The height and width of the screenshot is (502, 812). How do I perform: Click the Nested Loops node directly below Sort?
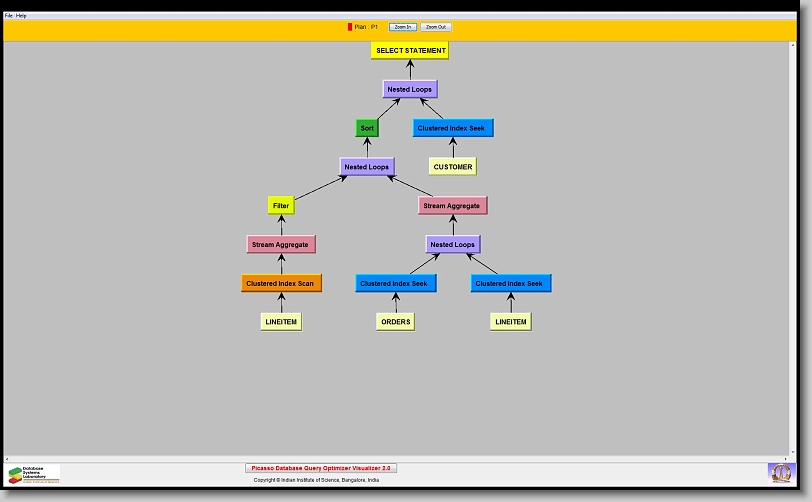[x=367, y=167]
